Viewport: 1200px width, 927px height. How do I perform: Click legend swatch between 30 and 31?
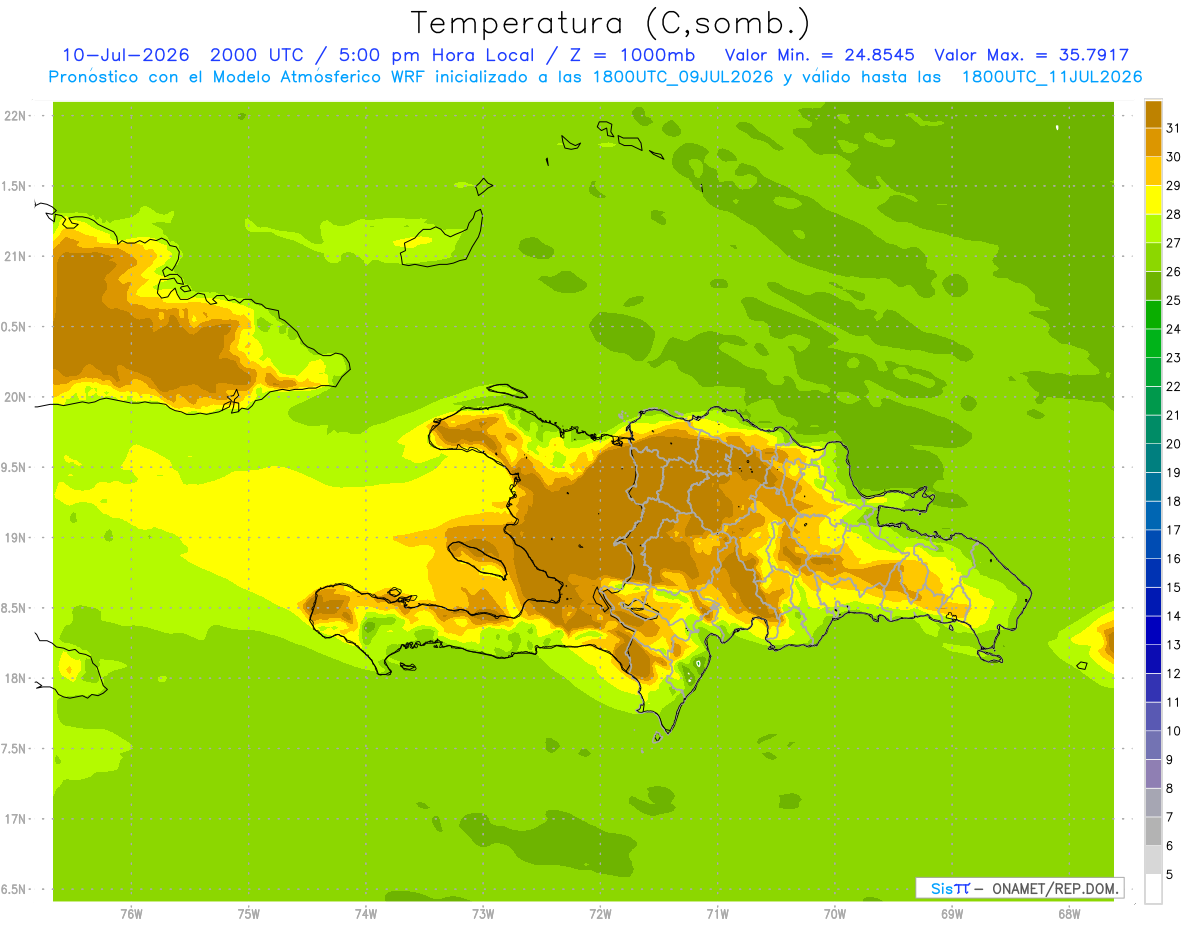tap(1153, 142)
